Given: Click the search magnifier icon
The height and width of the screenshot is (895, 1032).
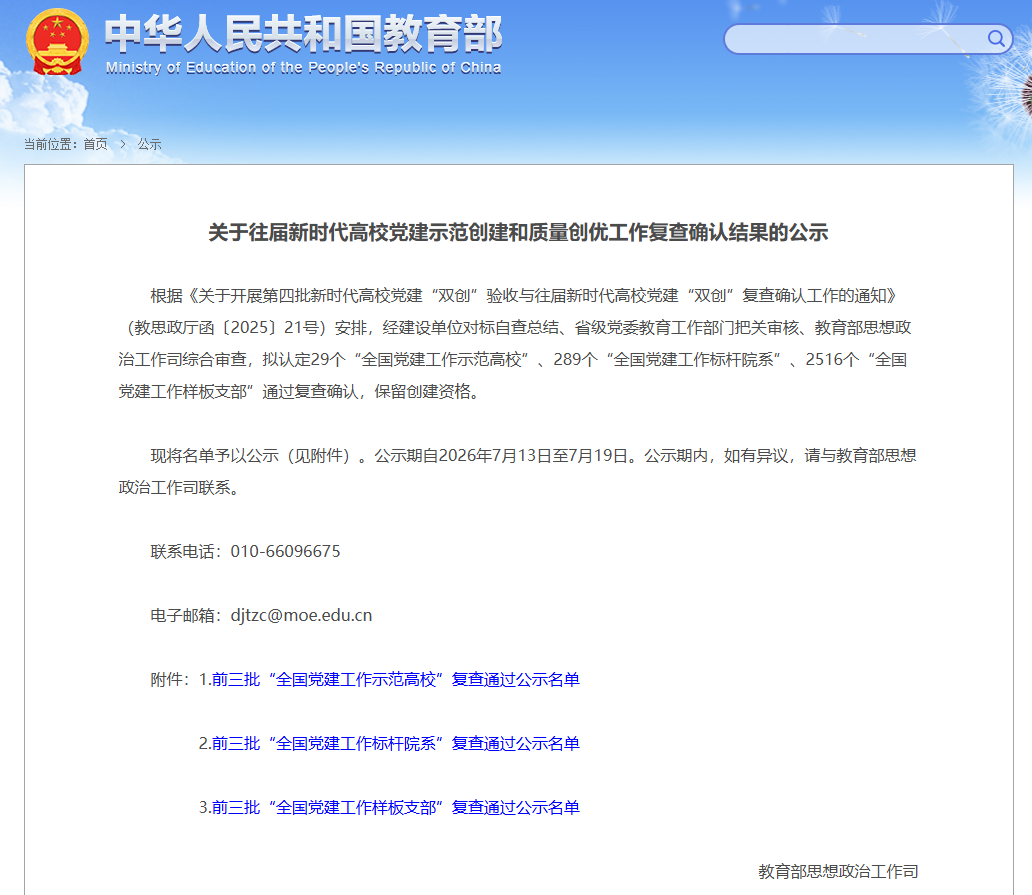Looking at the screenshot, I should [x=996, y=39].
